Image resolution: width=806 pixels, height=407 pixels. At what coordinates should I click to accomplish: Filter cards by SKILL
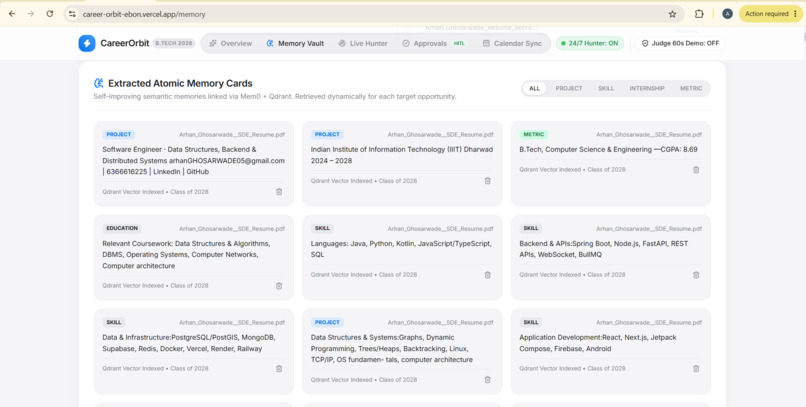pyautogui.click(x=606, y=88)
